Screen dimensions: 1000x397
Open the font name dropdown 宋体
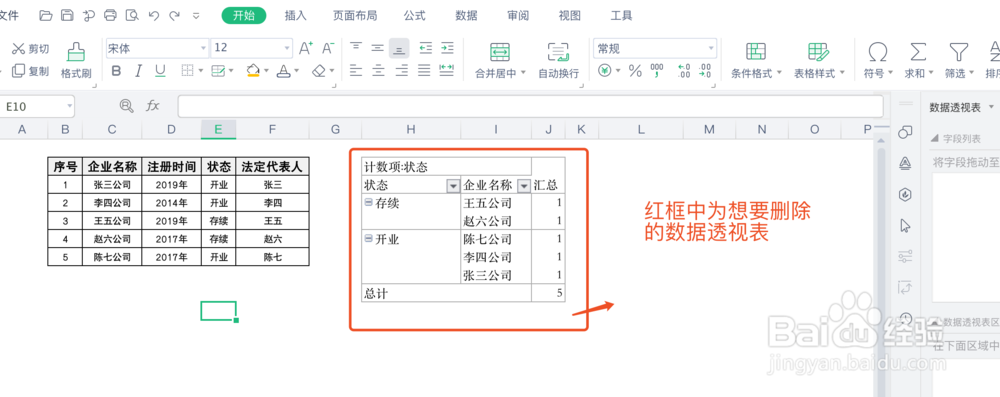(204, 48)
